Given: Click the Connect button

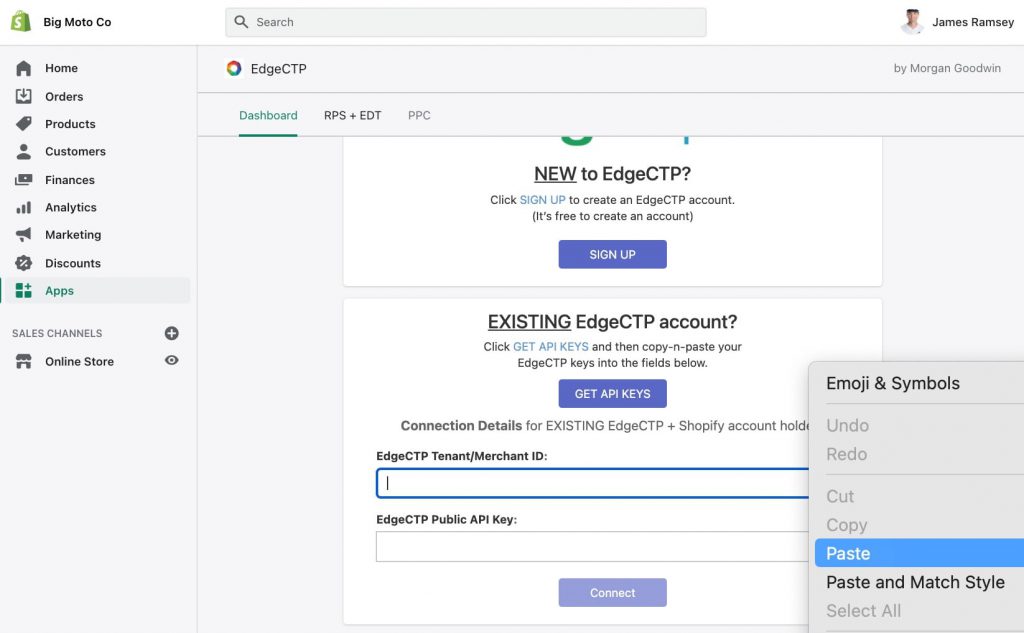Looking at the screenshot, I should [x=613, y=592].
